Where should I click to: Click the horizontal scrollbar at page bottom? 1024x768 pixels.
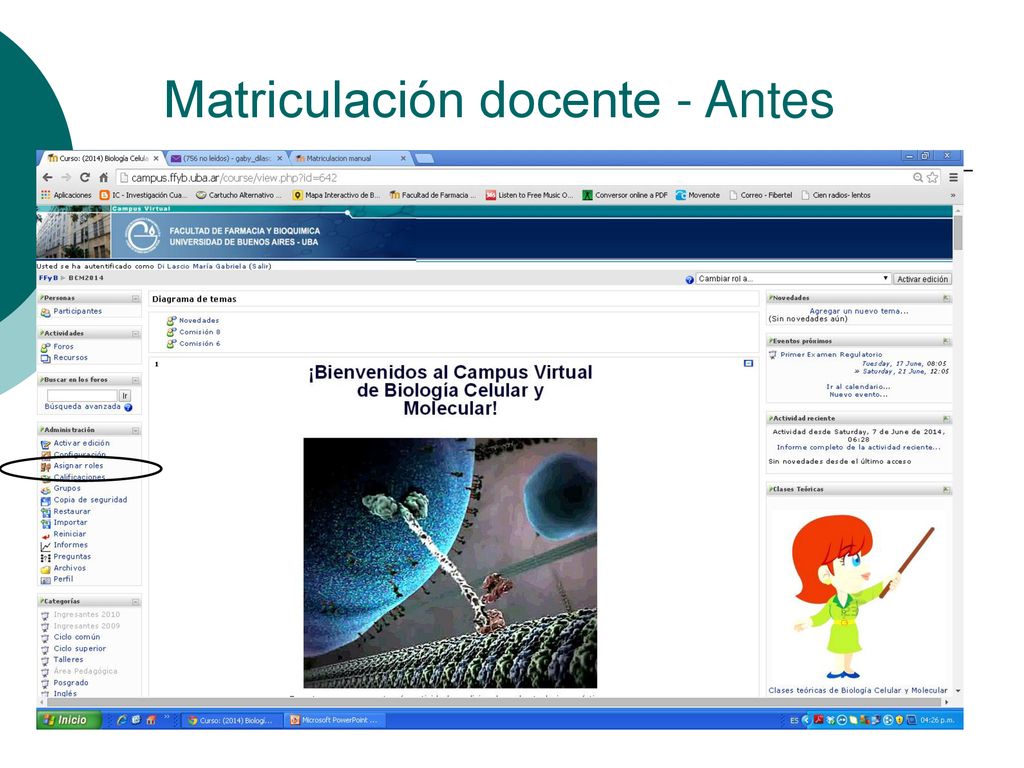click(494, 702)
